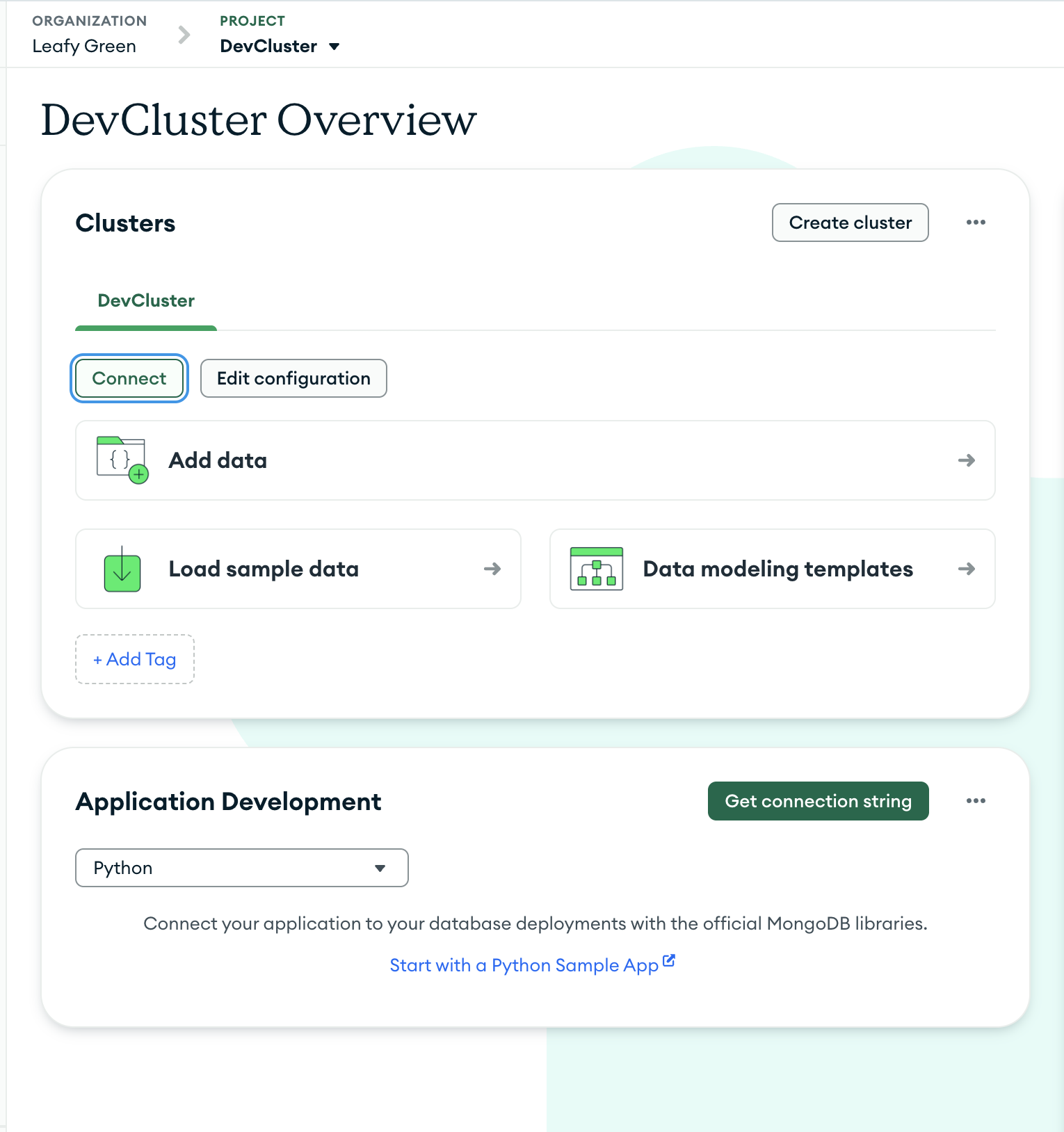The width and height of the screenshot is (1064, 1132).
Task: Select the DevCluster cluster tab
Action: pyautogui.click(x=146, y=301)
